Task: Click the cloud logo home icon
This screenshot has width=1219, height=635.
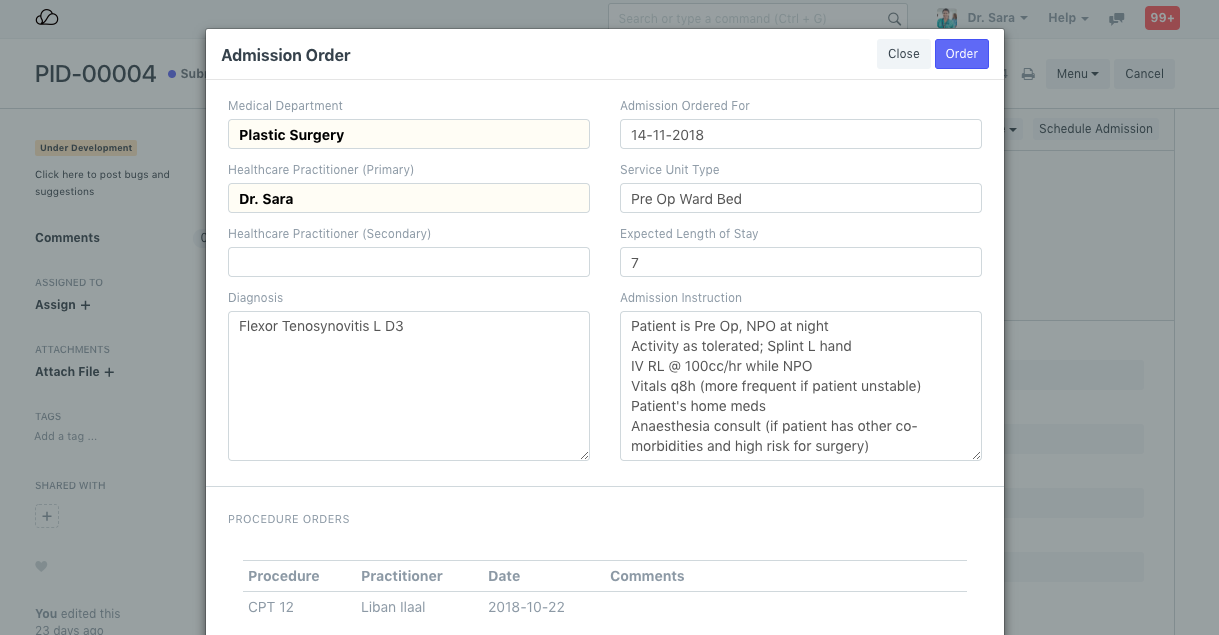Action: click(47, 18)
